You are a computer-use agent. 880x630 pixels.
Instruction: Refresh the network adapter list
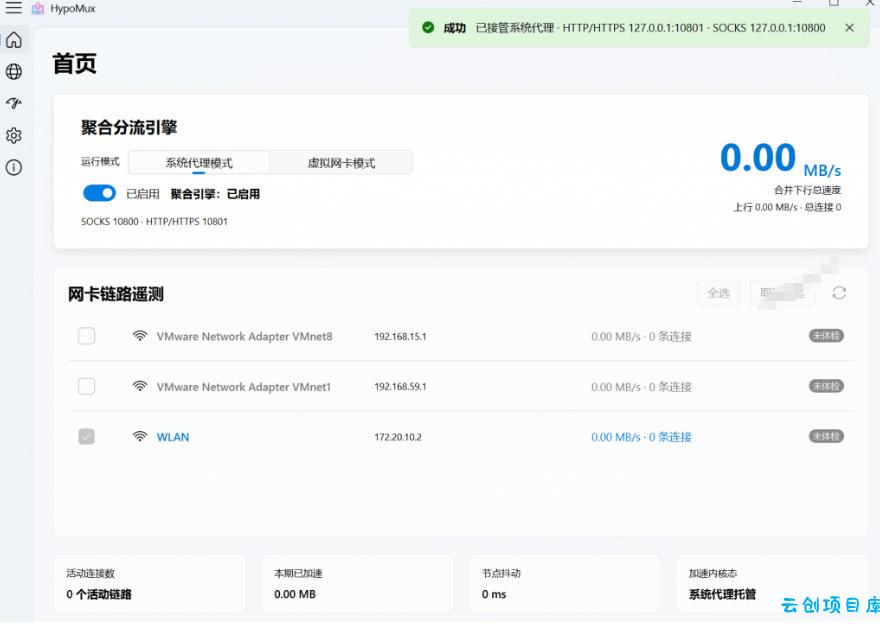coord(839,293)
